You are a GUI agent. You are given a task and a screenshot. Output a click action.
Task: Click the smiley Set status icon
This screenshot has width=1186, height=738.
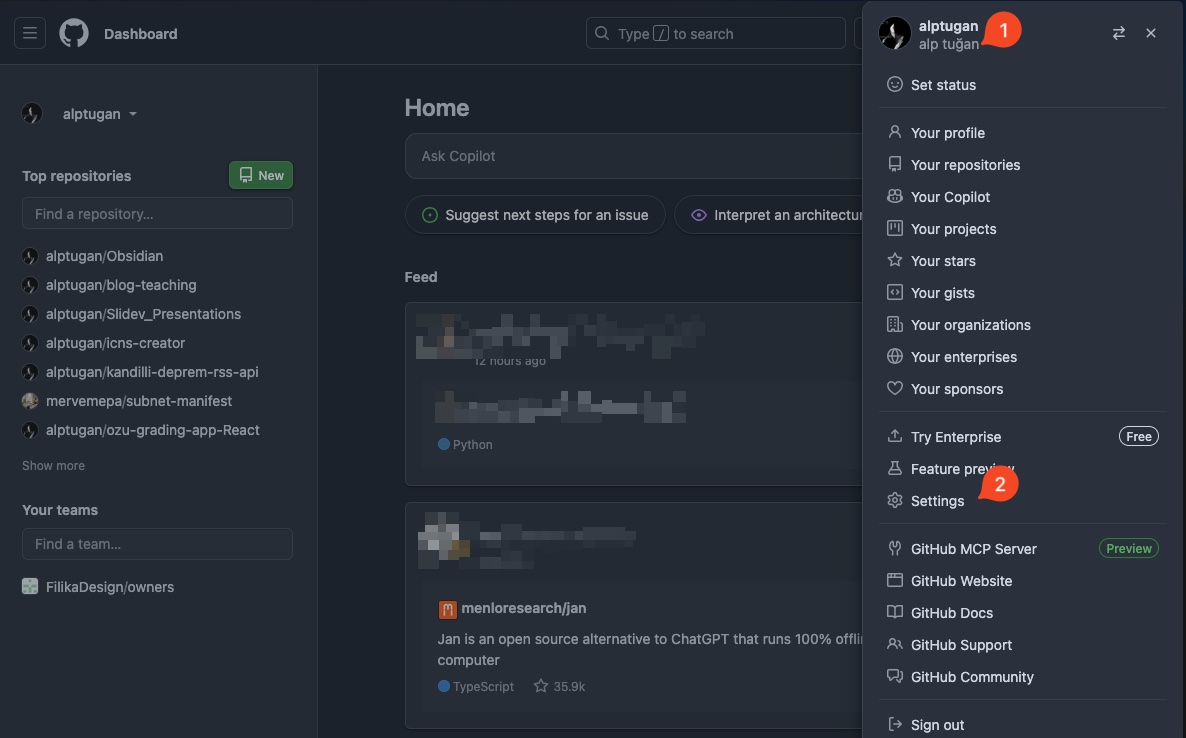tap(895, 85)
